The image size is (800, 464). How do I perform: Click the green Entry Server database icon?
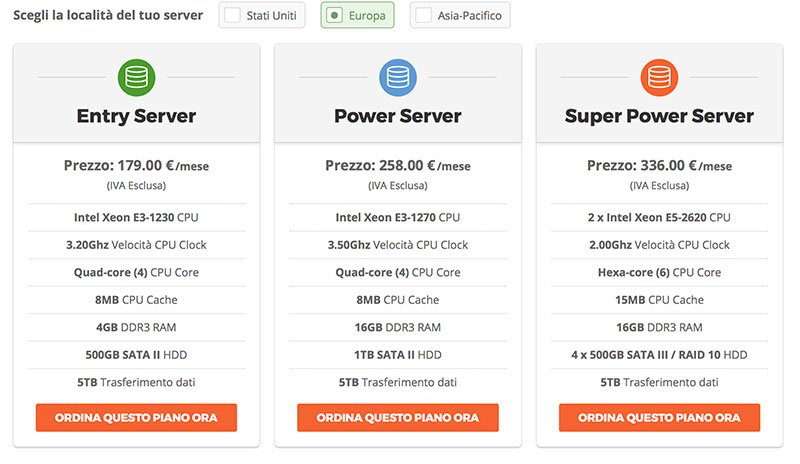pyautogui.click(x=136, y=78)
